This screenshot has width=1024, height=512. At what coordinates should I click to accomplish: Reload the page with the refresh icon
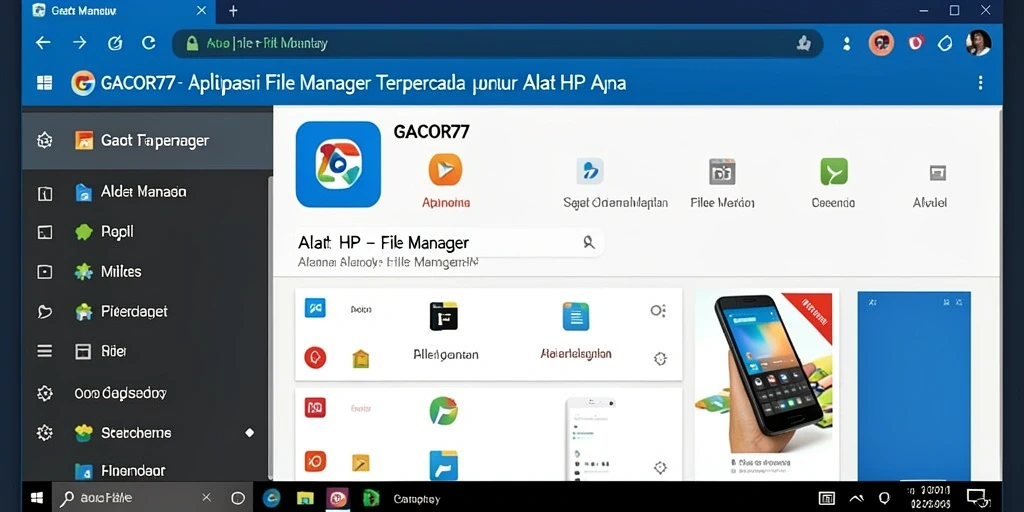coord(149,43)
